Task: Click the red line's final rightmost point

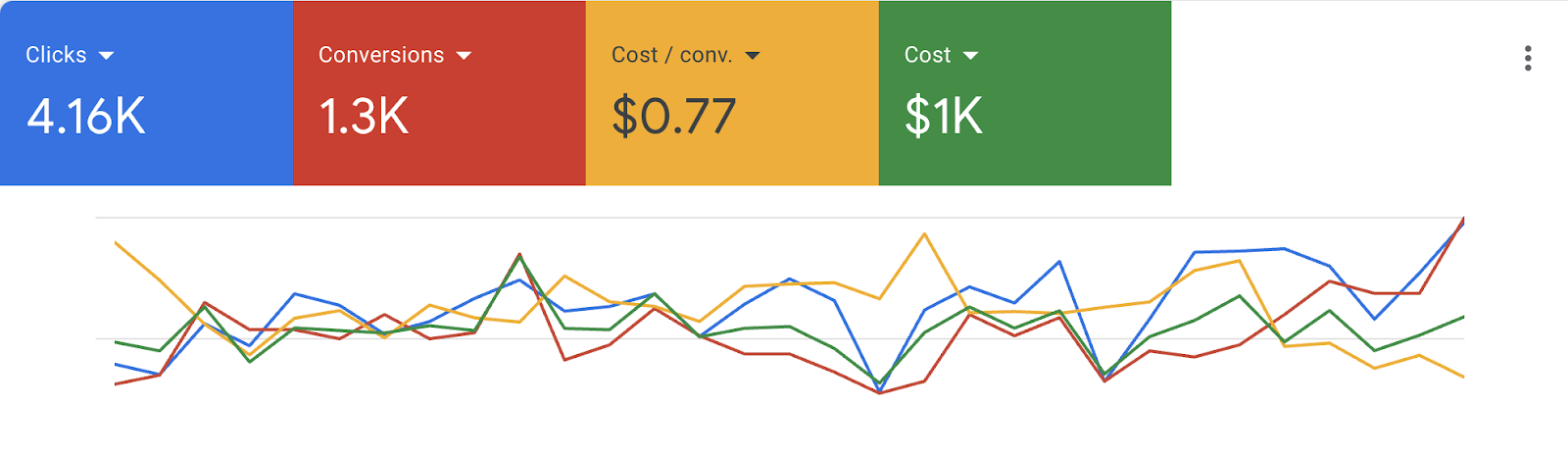Action: click(1463, 220)
